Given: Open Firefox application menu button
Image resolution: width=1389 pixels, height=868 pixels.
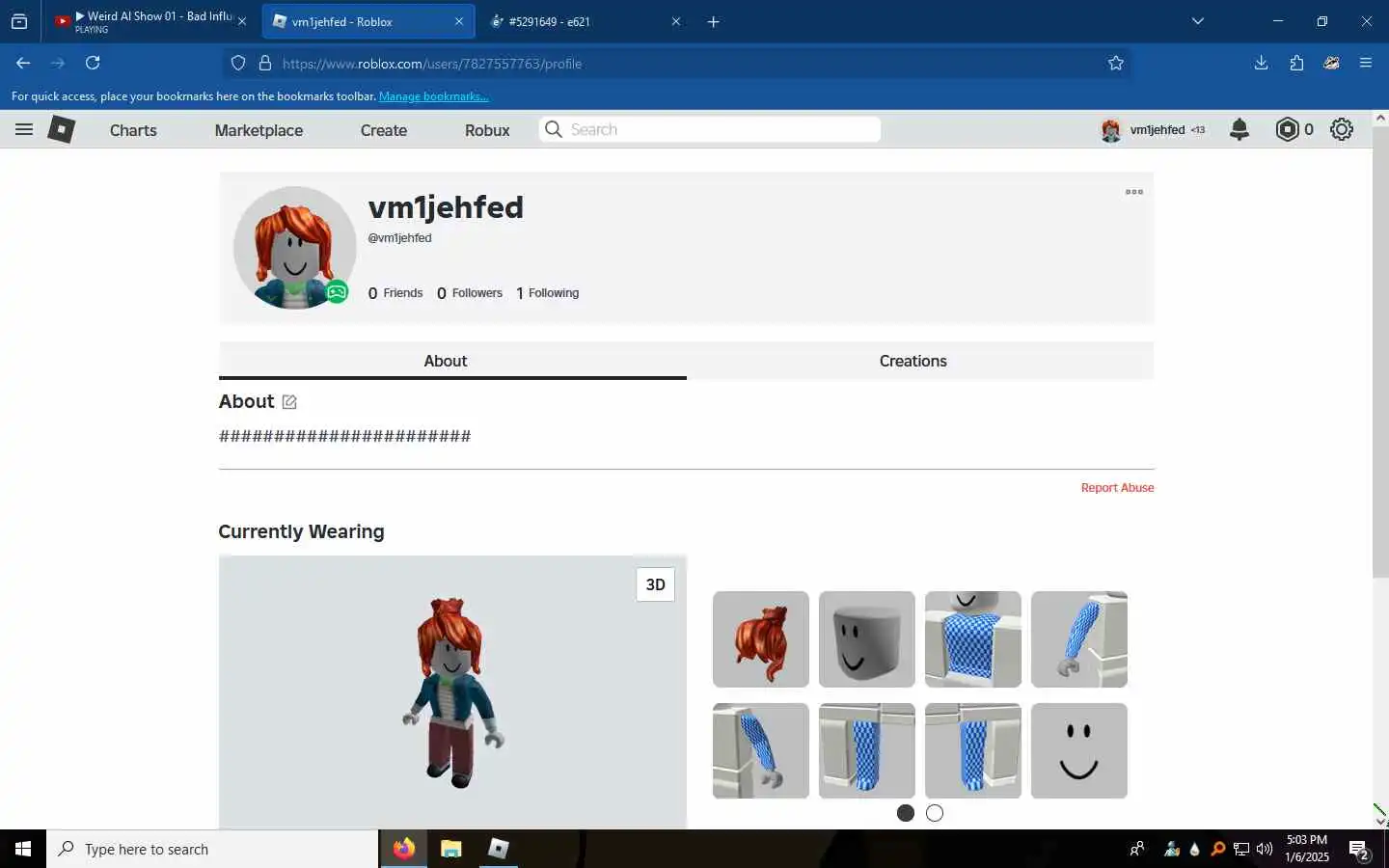Looking at the screenshot, I should (1366, 63).
